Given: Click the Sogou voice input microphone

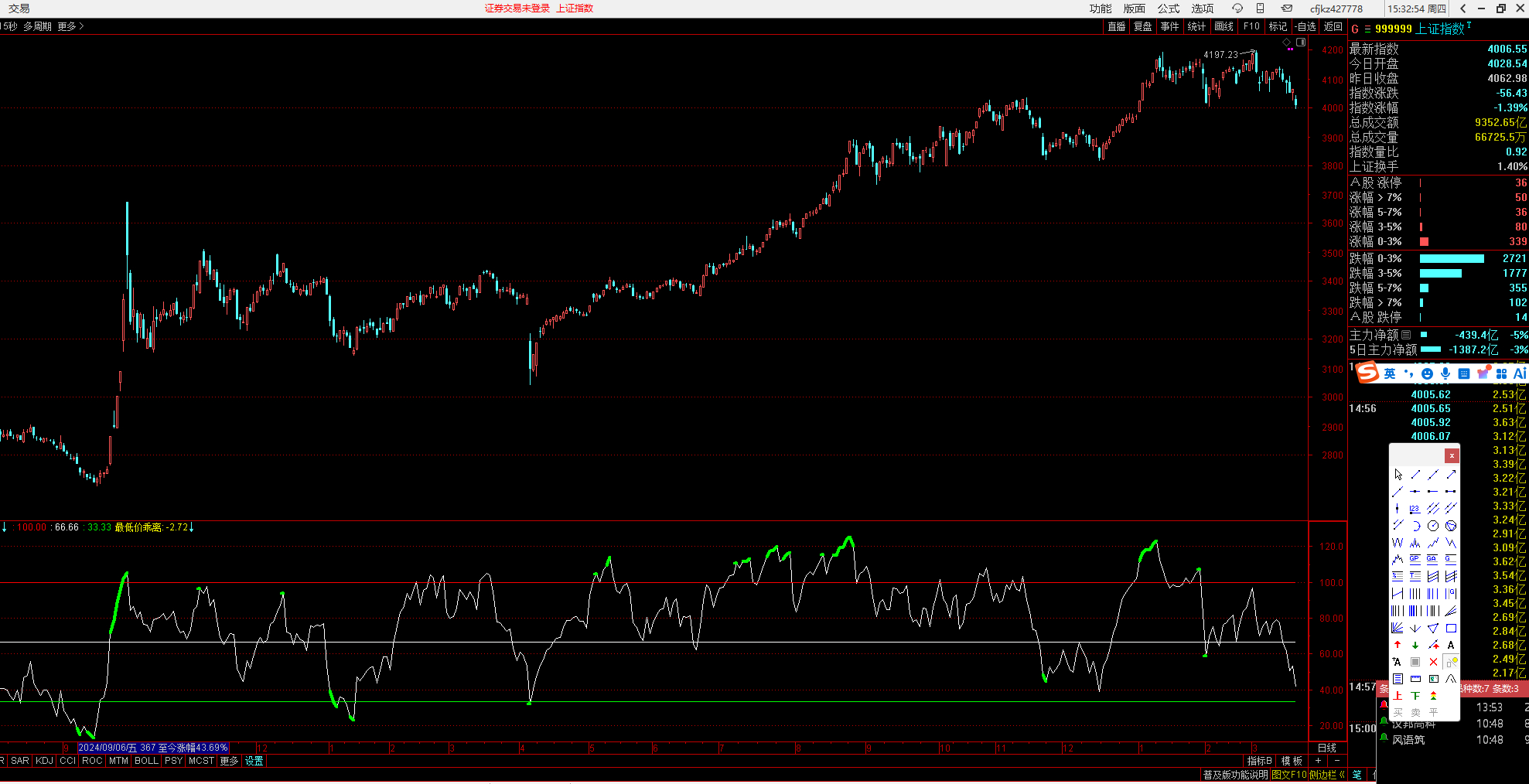Looking at the screenshot, I should 1445,373.
